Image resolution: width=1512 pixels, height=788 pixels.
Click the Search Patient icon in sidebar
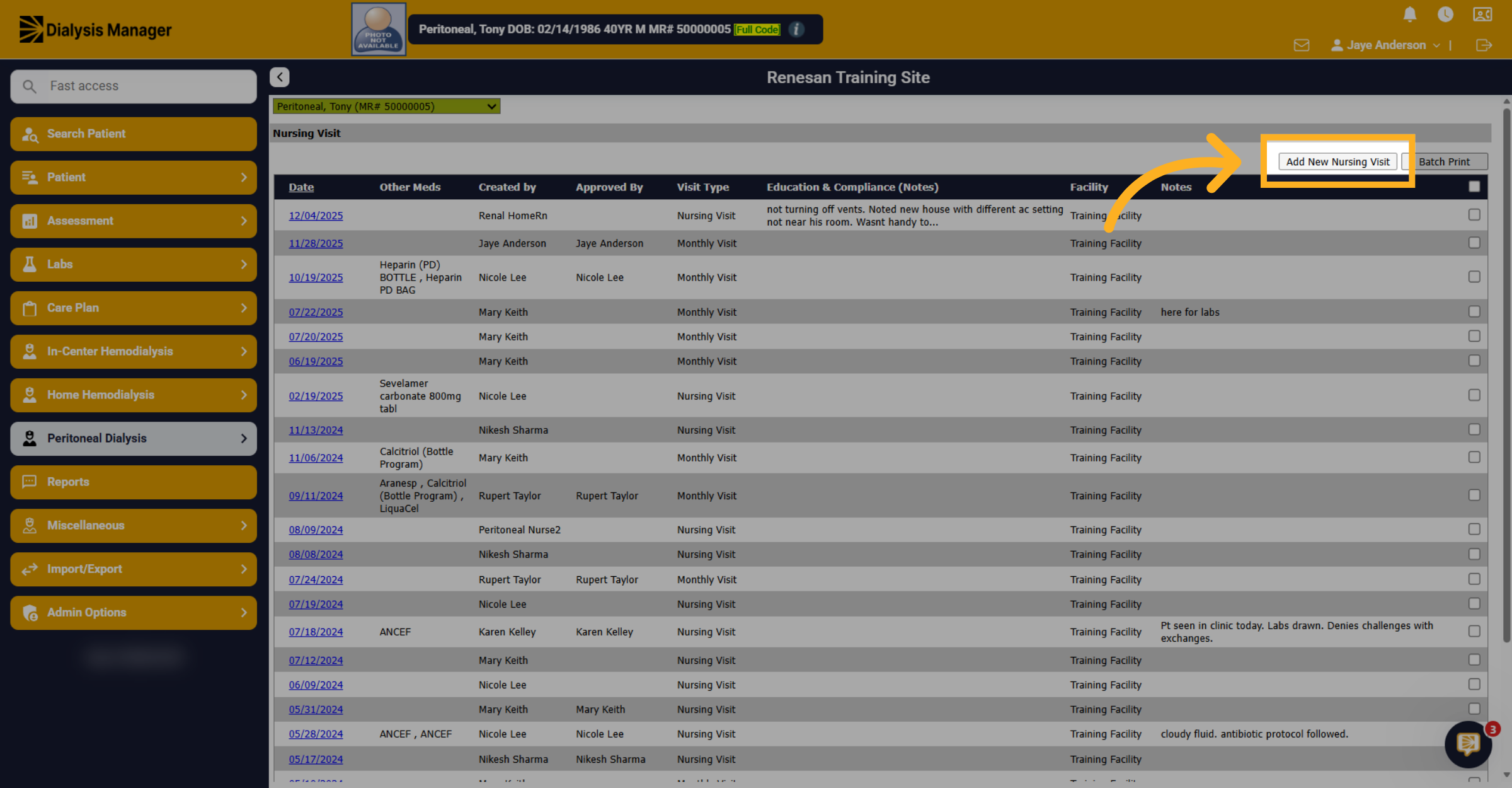point(30,134)
